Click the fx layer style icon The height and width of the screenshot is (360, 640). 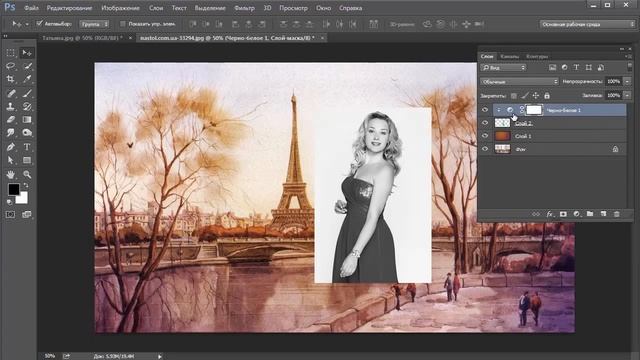pyautogui.click(x=550, y=214)
